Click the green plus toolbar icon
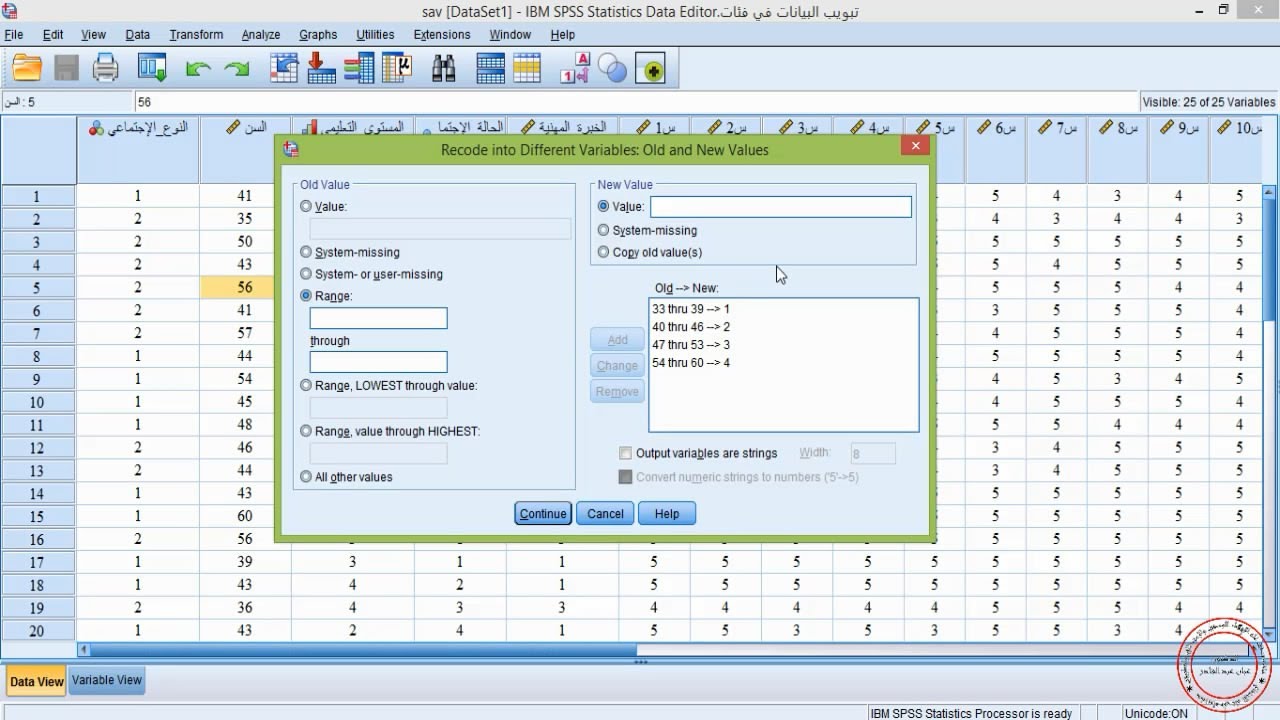This screenshot has width=1280, height=720. point(651,69)
